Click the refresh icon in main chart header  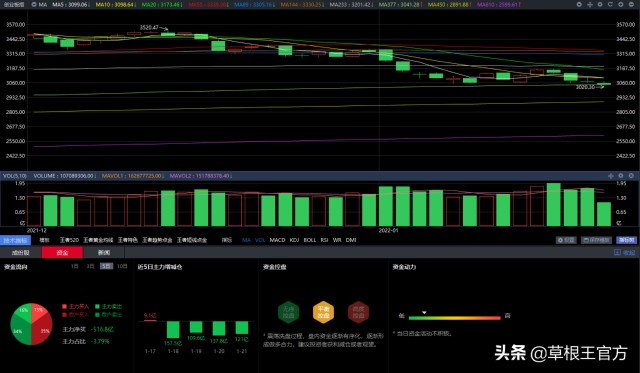pos(610,4)
